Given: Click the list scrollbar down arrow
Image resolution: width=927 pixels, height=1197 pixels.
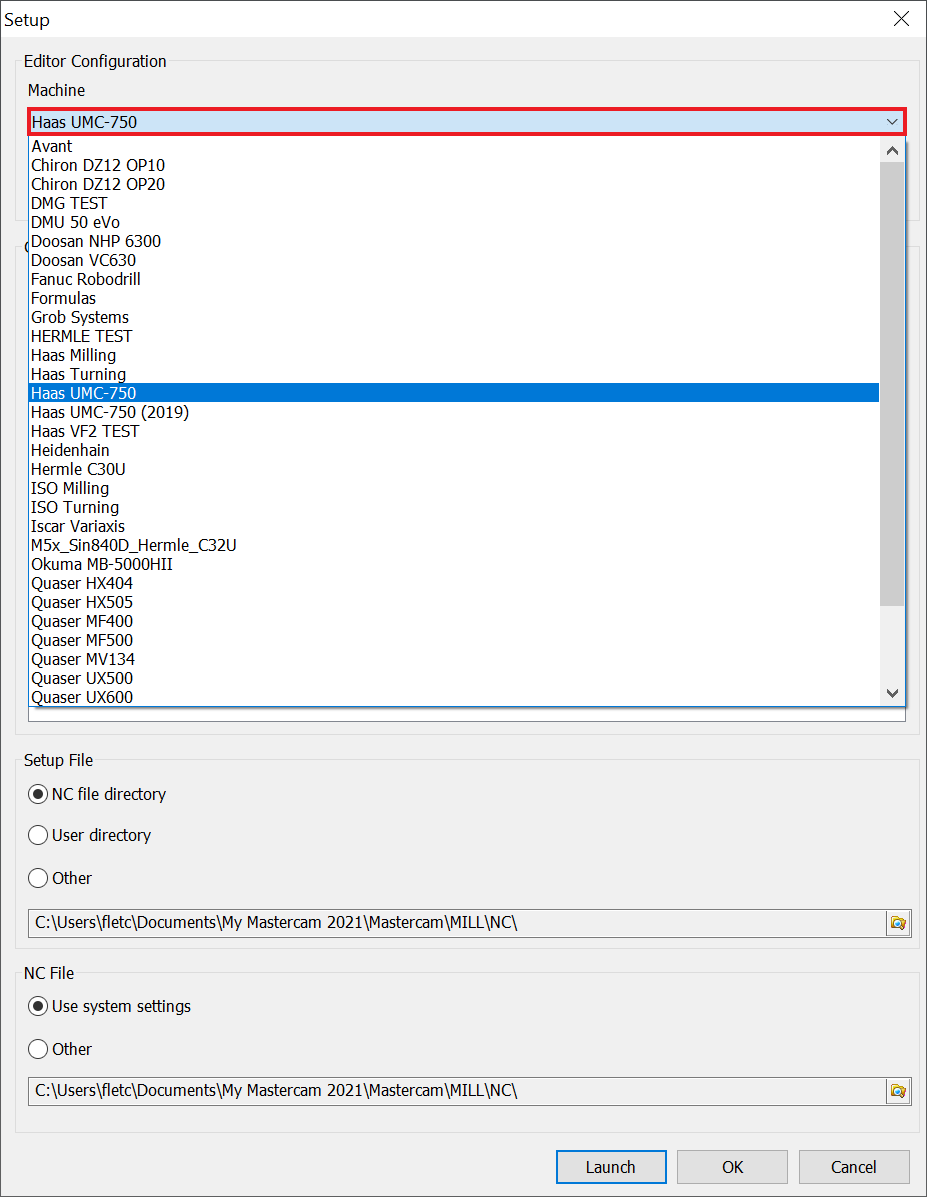Looking at the screenshot, I should [892, 693].
